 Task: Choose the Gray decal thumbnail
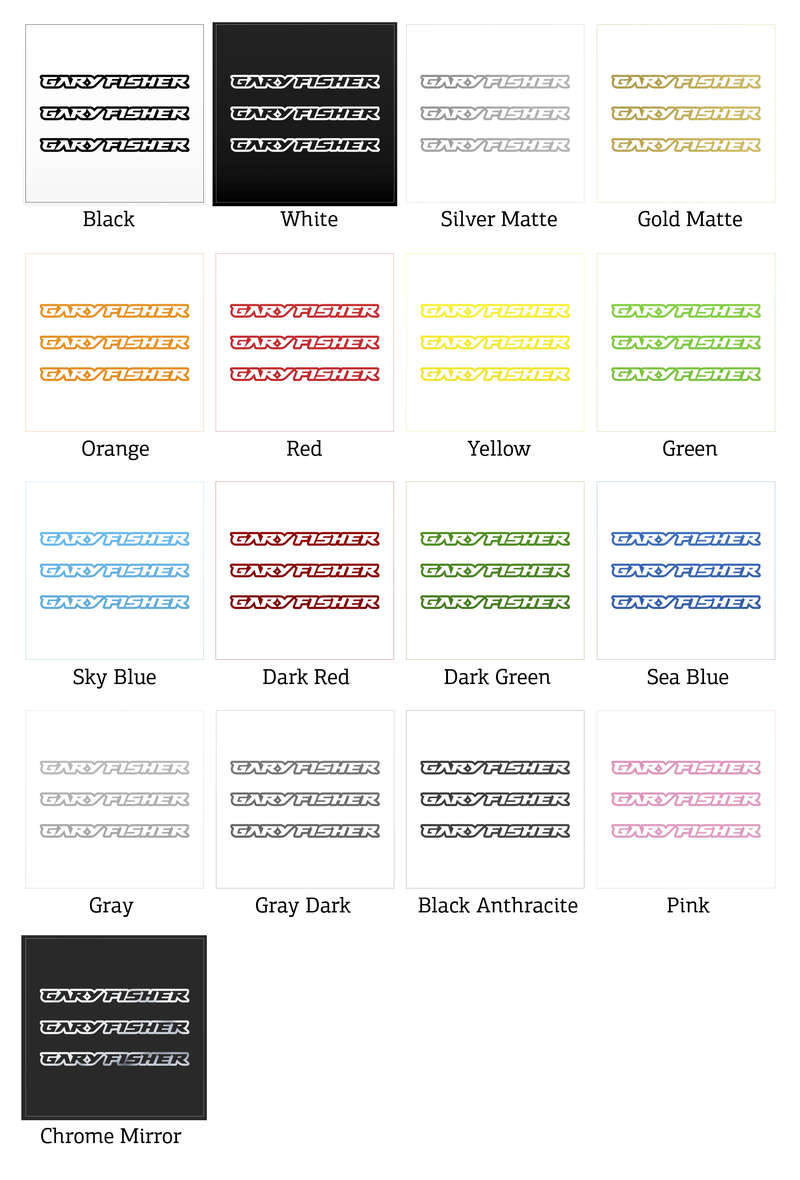pyautogui.click(x=114, y=799)
